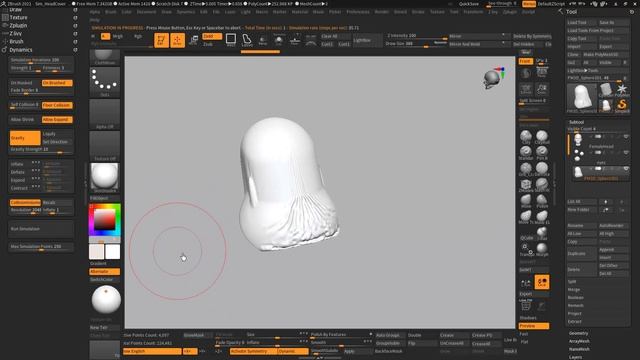Image resolution: width=640 pixels, height=360 pixels.
Task: Select the Transpose brush icon
Action: coord(526,249)
